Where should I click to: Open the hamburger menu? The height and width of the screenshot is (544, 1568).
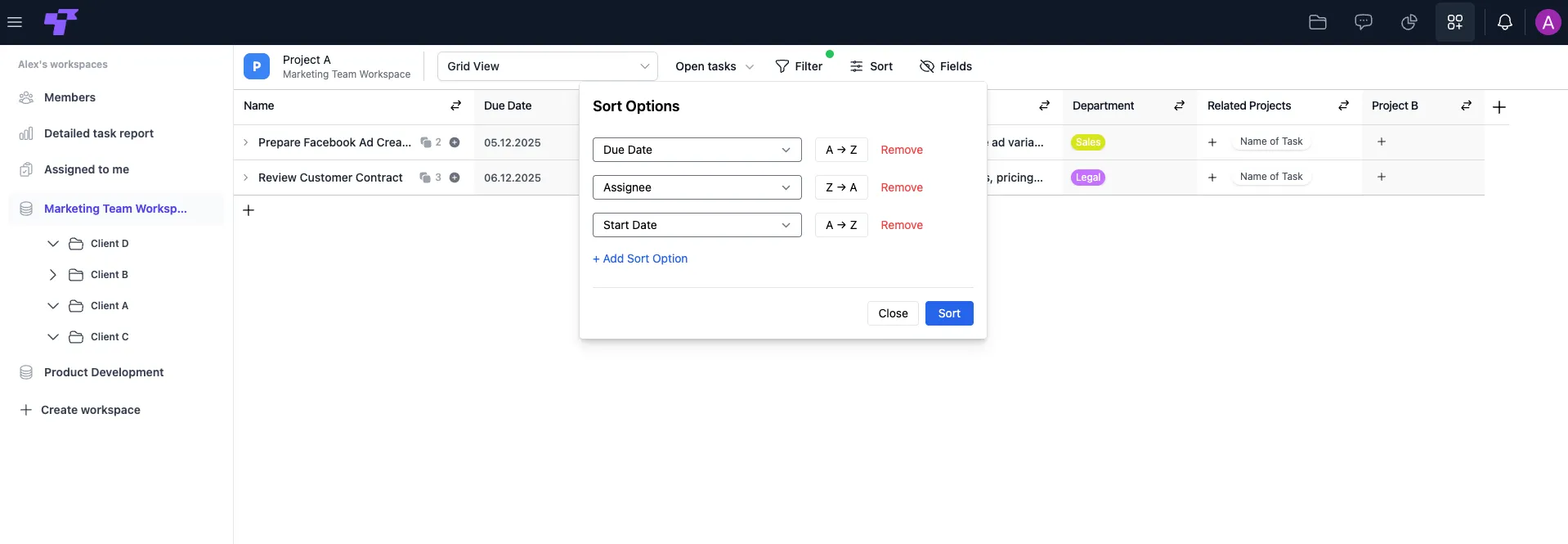point(15,22)
